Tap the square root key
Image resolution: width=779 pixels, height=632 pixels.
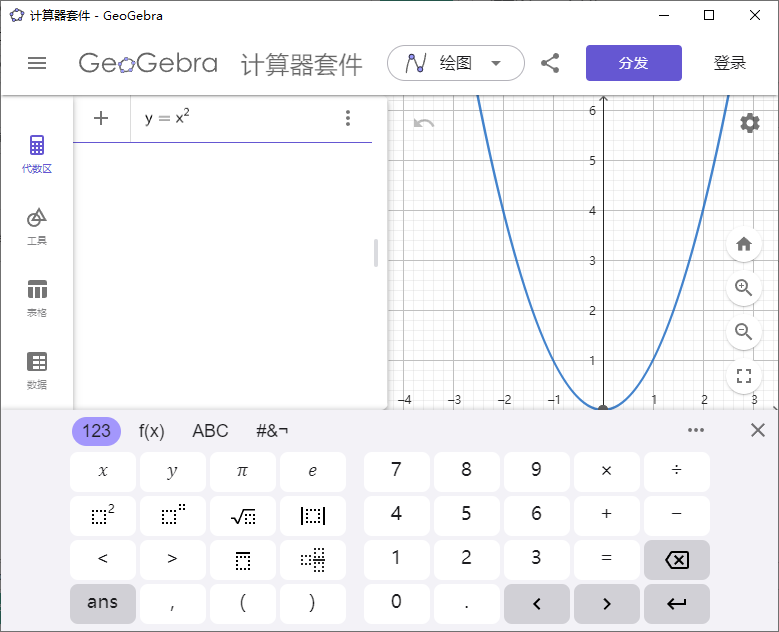pyautogui.click(x=243, y=516)
